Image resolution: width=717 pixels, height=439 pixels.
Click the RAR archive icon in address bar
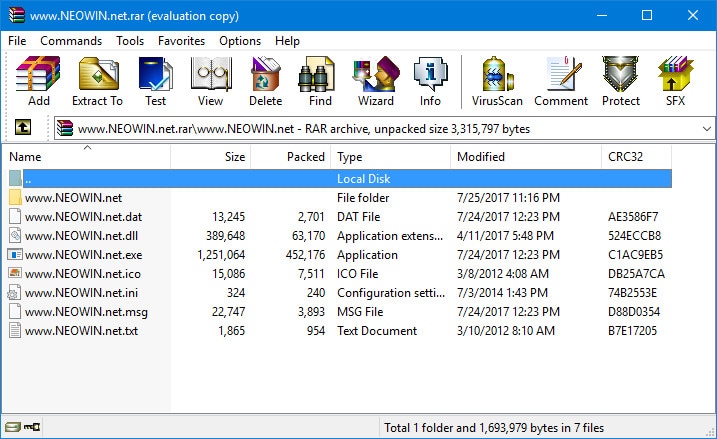[x=64, y=128]
